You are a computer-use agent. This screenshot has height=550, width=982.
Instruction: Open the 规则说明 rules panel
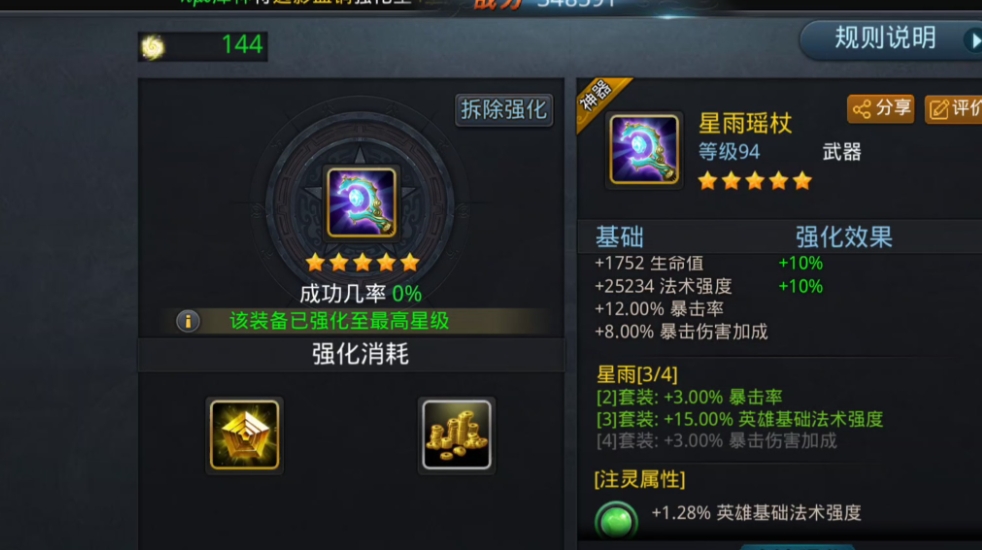coord(885,39)
